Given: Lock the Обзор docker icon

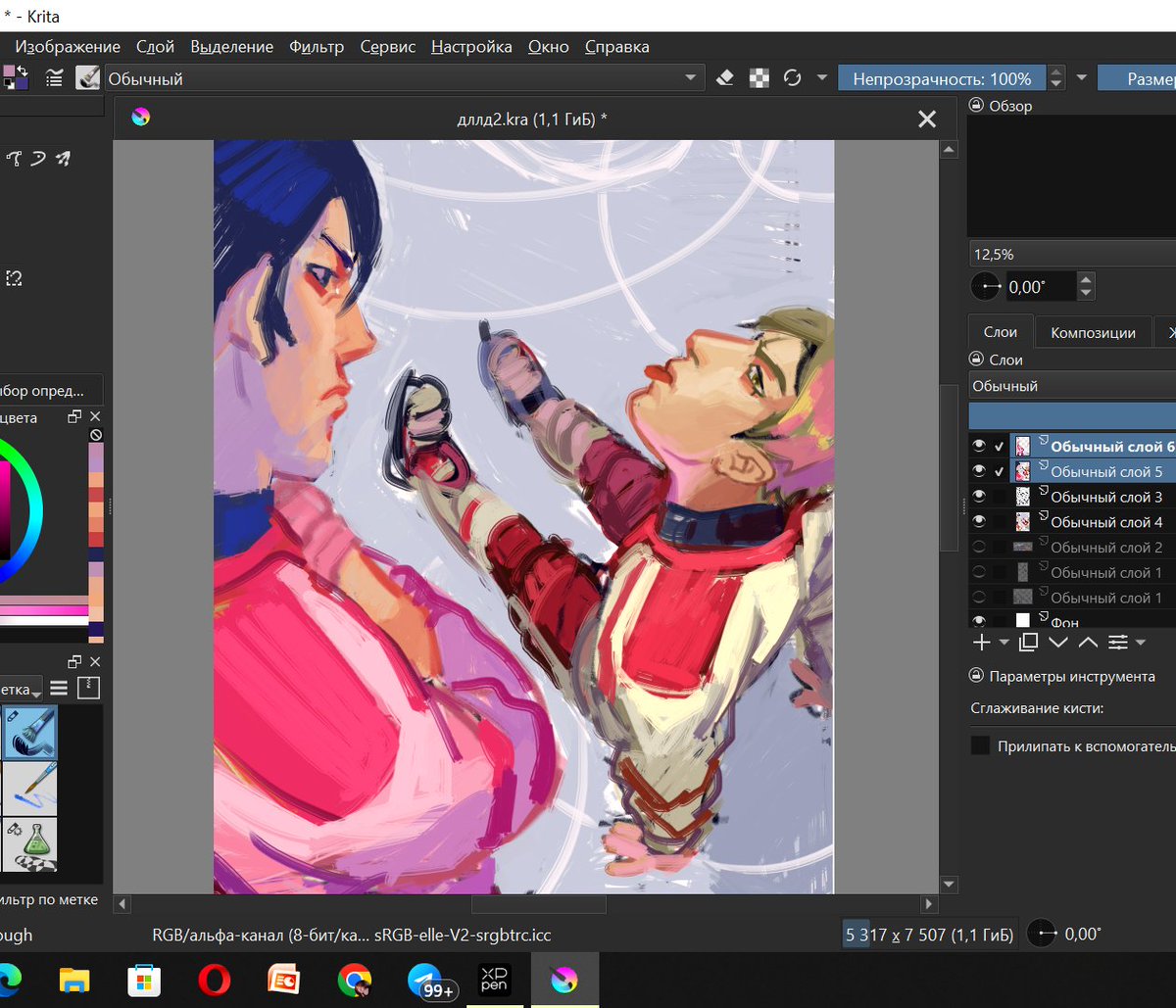Looking at the screenshot, I should pos(976,106).
